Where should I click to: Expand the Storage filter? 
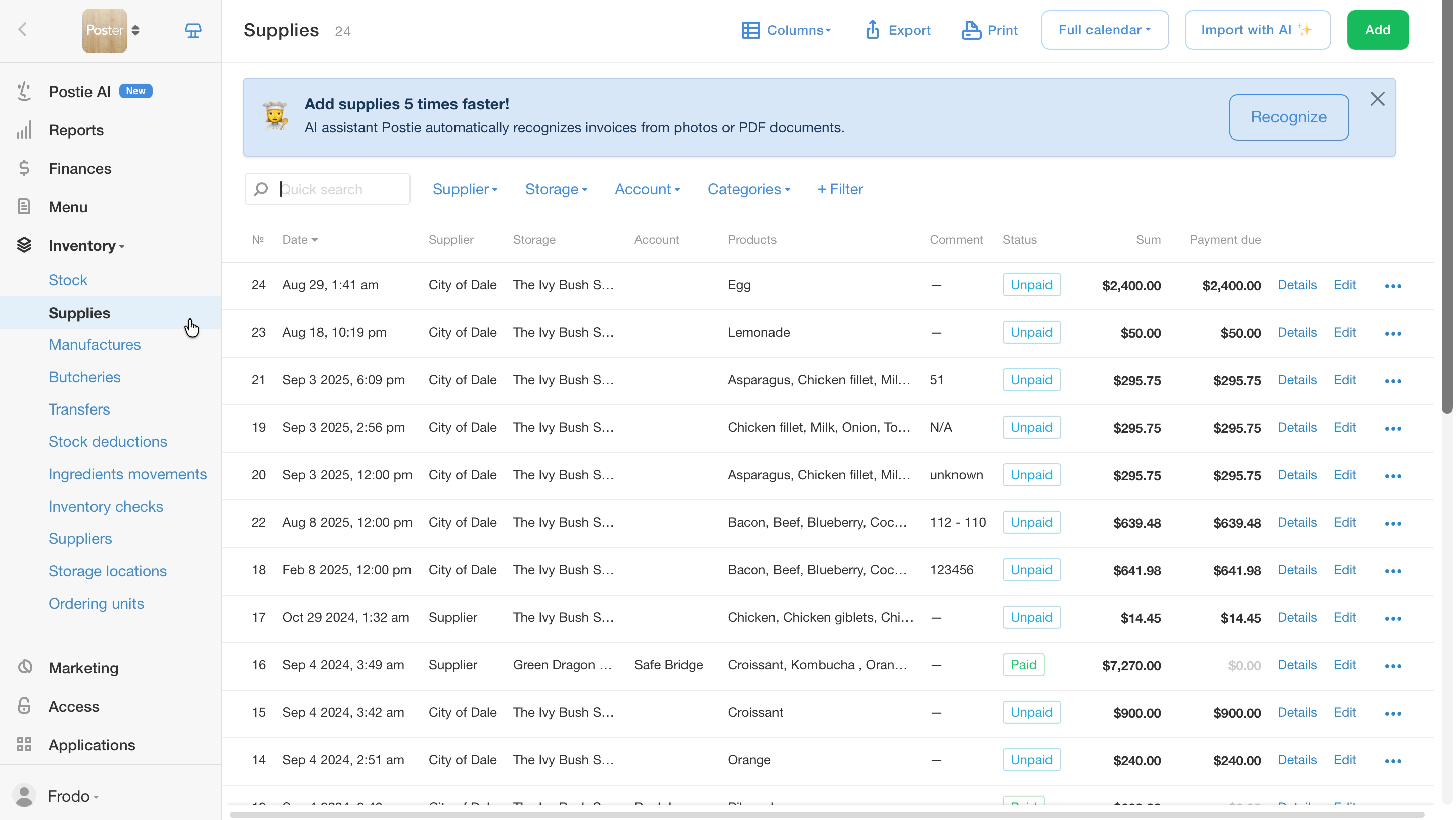tap(556, 189)
